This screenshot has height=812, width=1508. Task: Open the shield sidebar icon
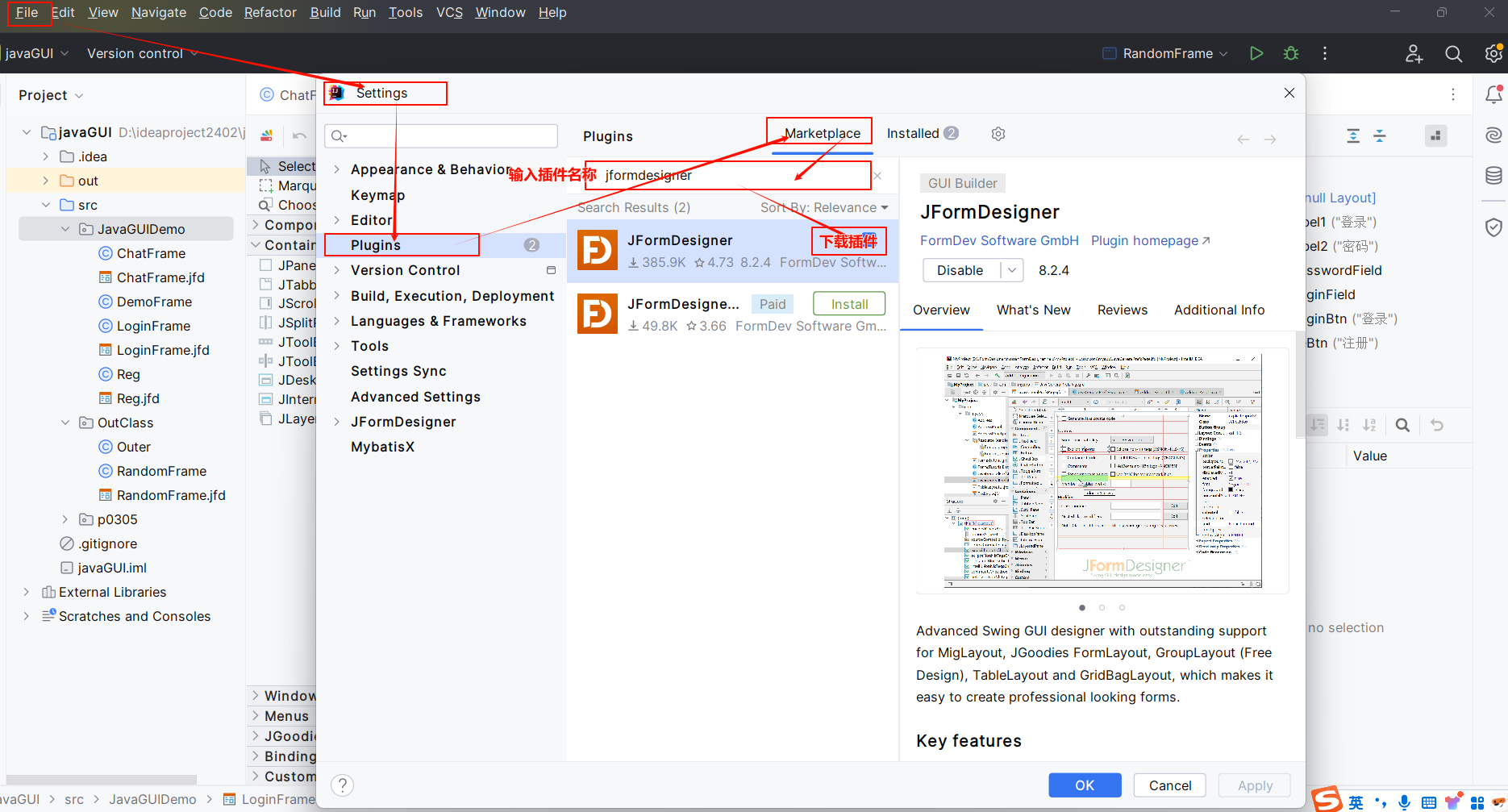1493,227
